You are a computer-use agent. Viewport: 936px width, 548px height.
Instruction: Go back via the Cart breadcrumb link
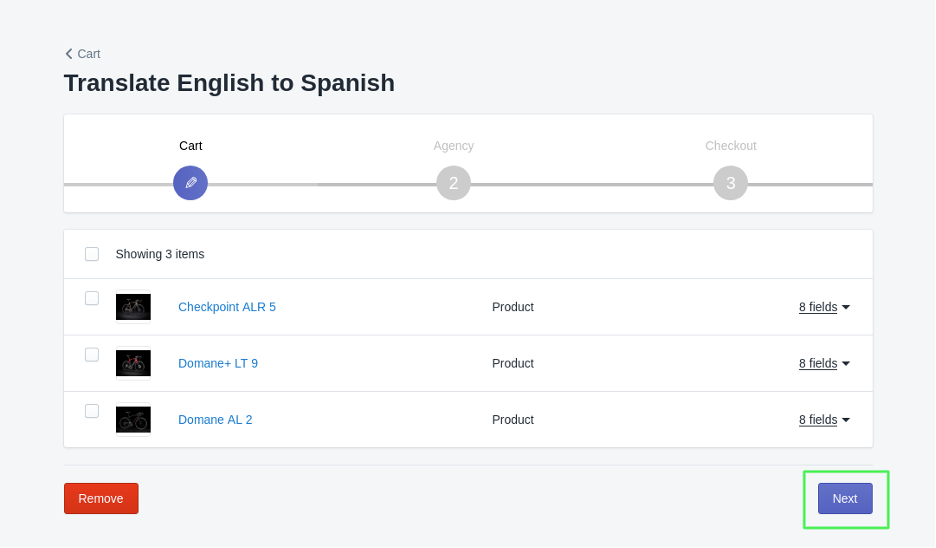82,54
